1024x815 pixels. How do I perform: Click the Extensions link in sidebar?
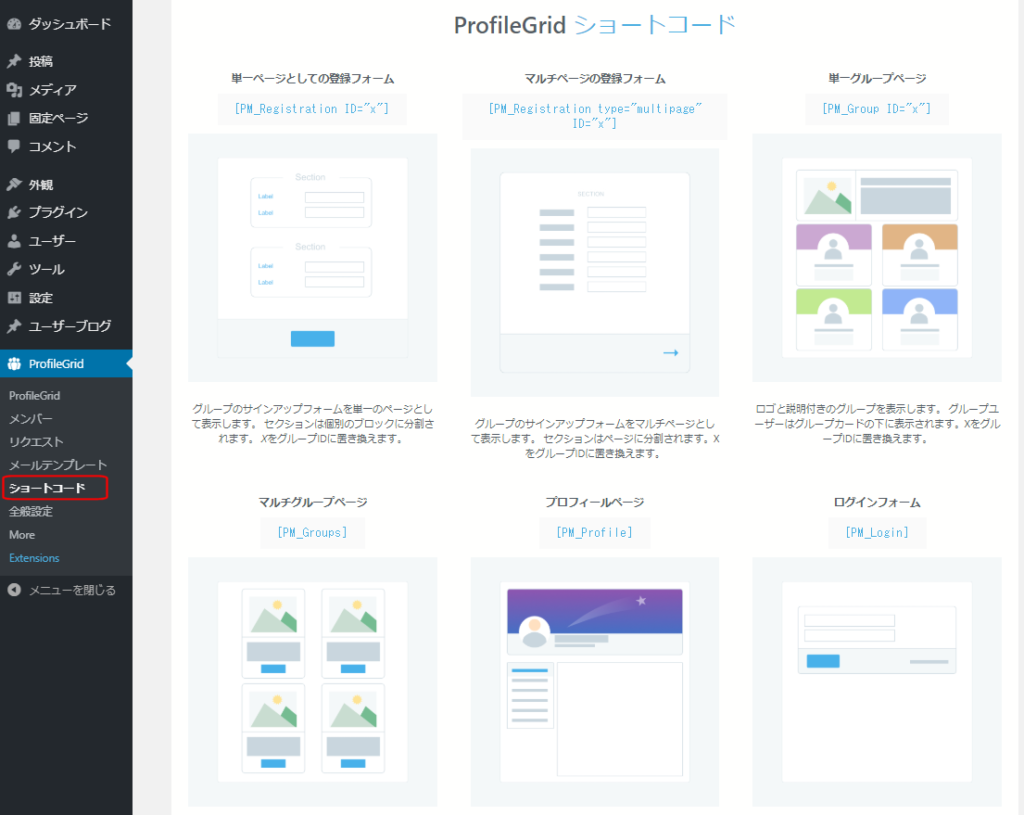click(34, 558)
